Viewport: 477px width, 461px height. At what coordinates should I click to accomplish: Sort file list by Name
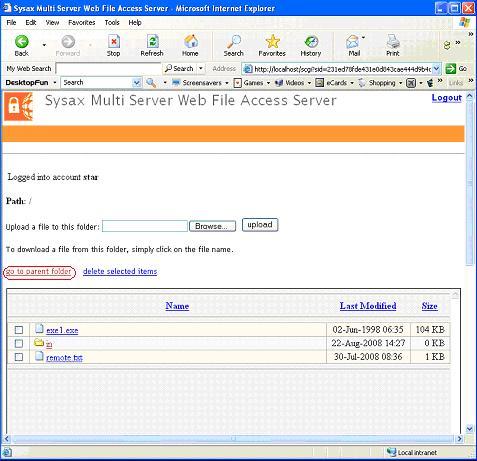pyautogui.click(x=177, y=306)
